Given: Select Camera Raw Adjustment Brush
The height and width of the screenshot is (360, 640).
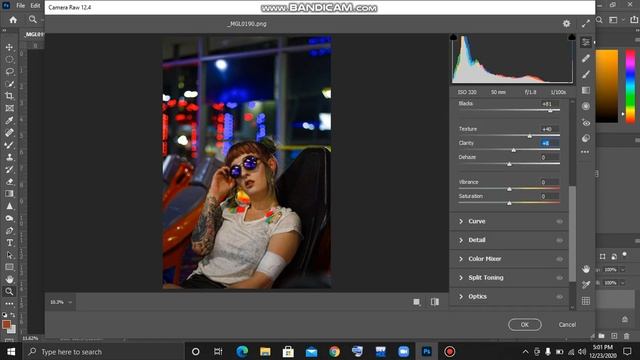Looking at the screenshot, I should 586,74.
